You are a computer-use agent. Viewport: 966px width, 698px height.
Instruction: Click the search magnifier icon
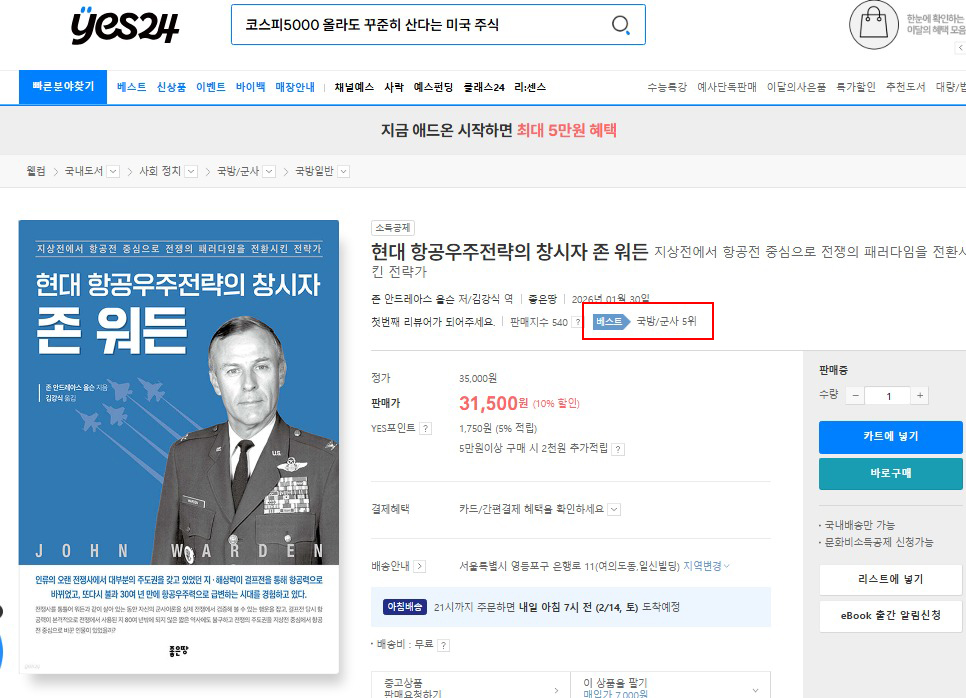click(621, 25)
